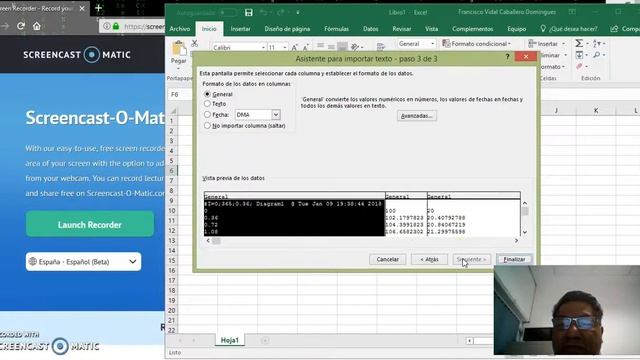Click the Find magnifier icon in Edición
The width and height of the screenshot is (640, 360).
(x=597, y=55)
